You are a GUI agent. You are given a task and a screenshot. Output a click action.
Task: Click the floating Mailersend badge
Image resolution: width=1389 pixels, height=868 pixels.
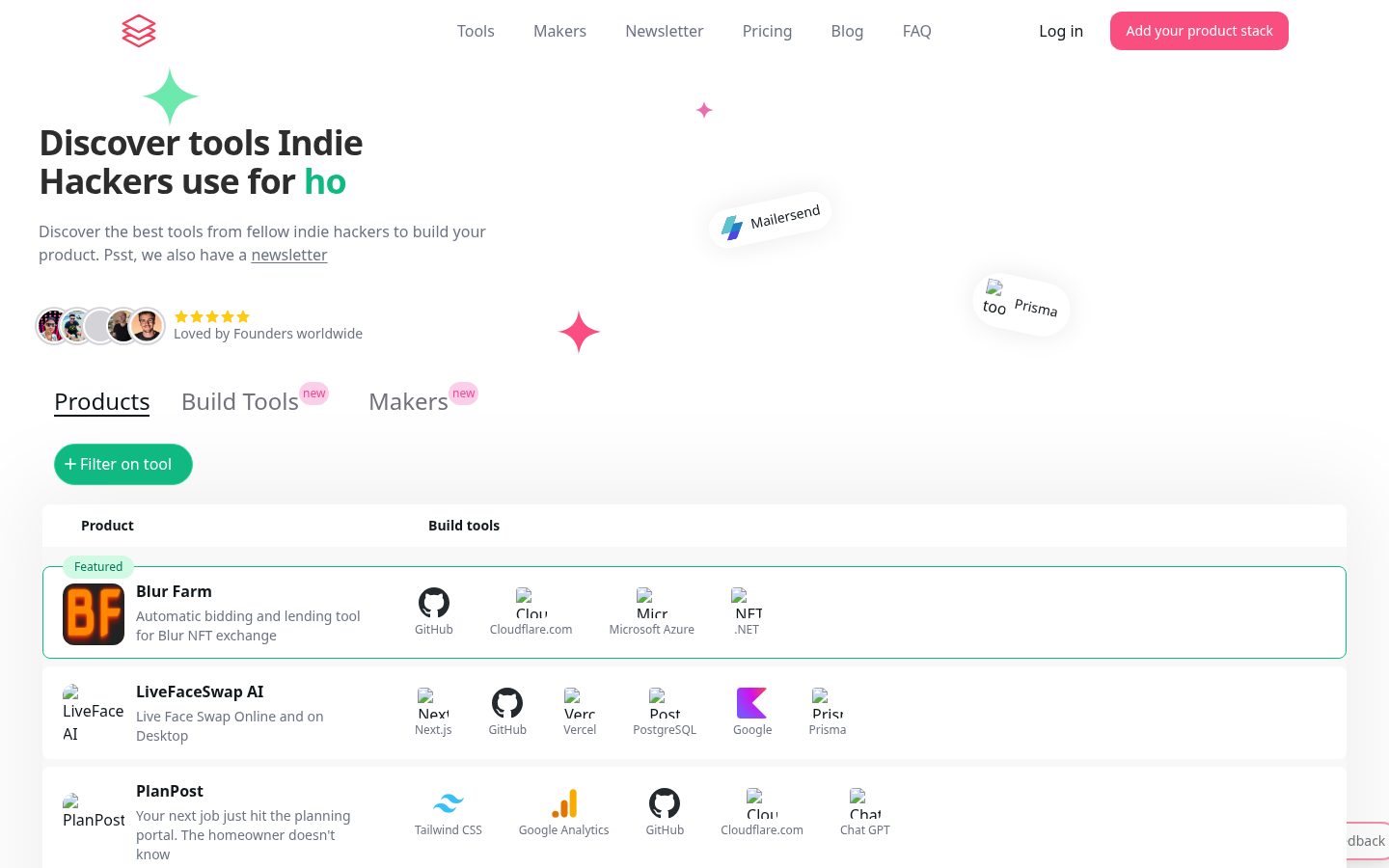pos(771,219)
